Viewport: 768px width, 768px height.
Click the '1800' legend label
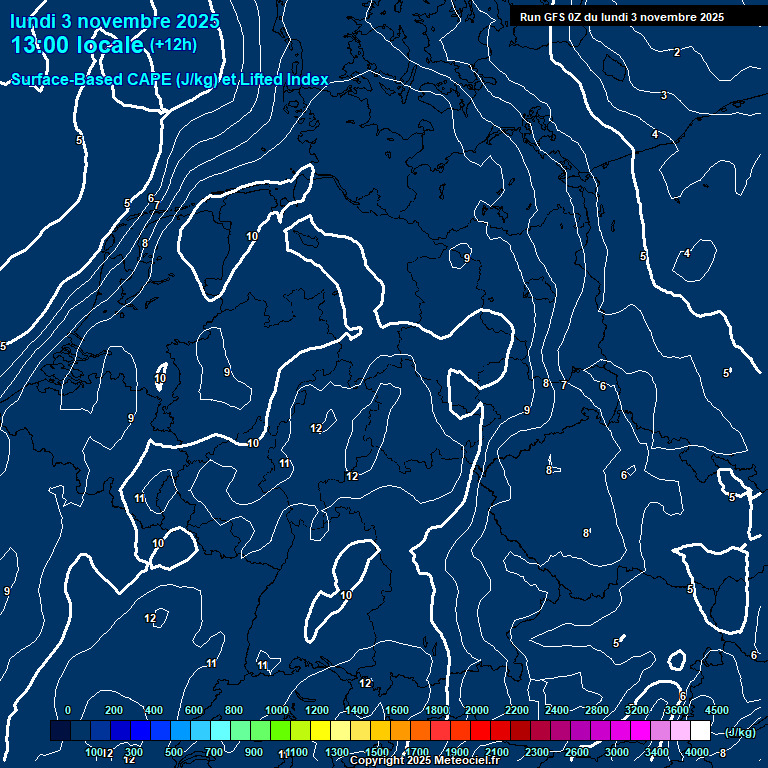point(437,710)
